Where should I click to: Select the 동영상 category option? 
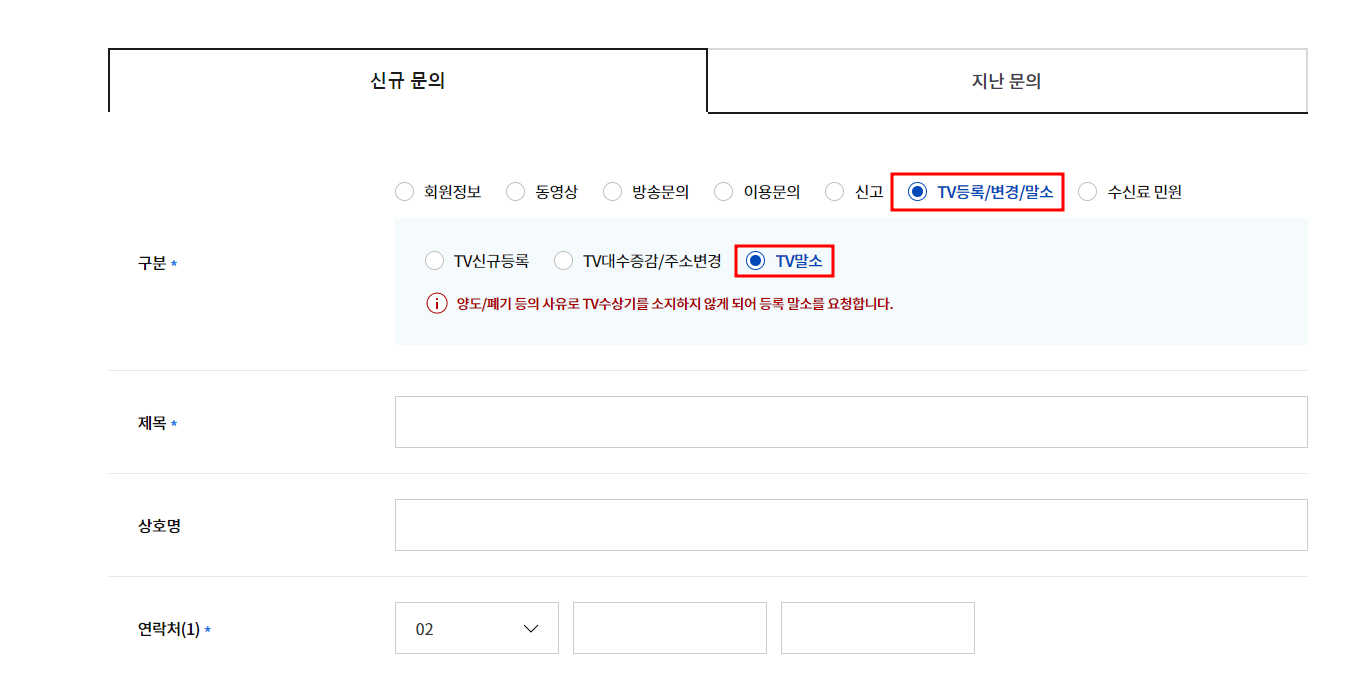coord(515,191)
